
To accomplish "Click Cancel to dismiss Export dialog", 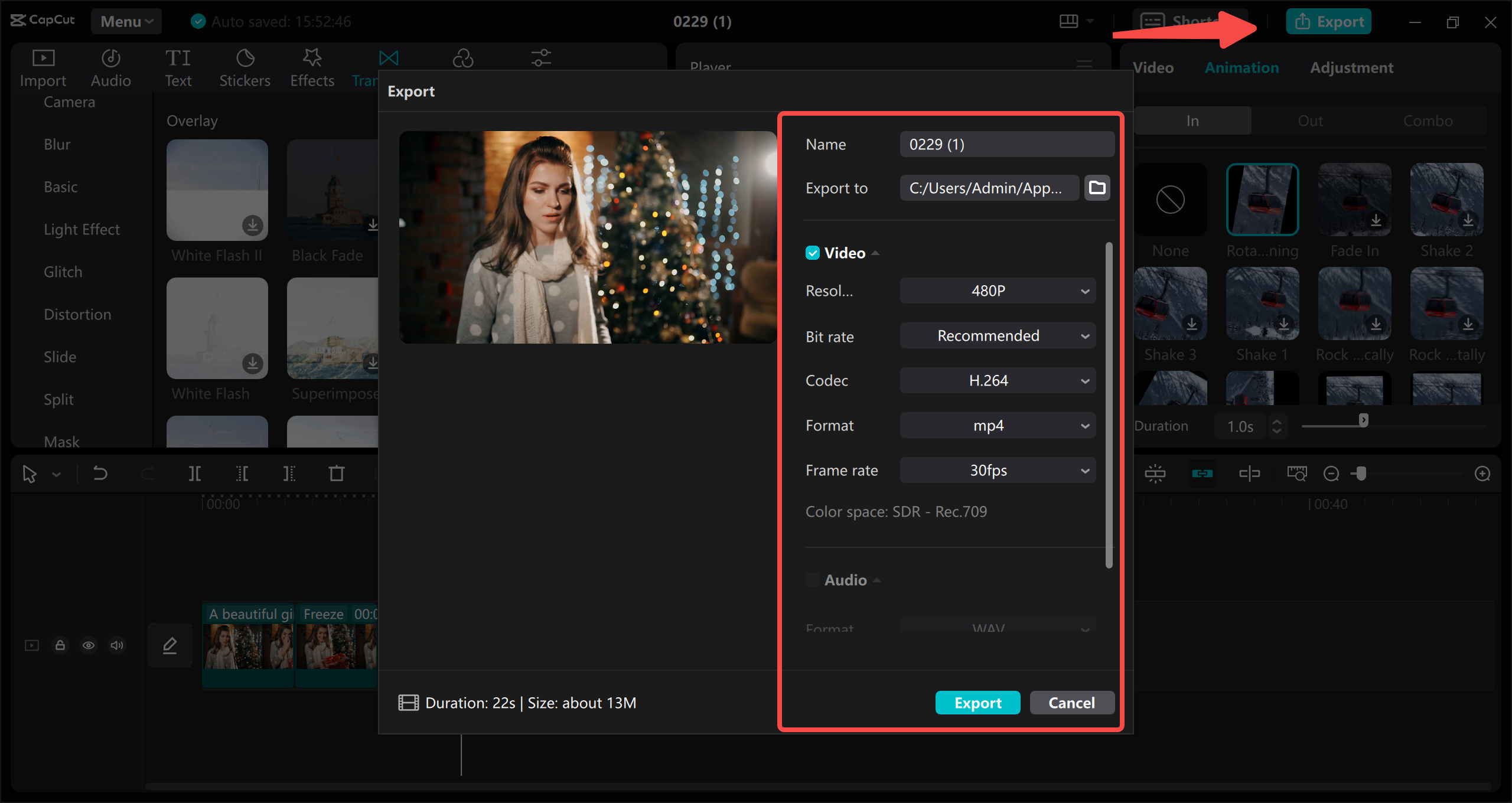I will 1072,702.
